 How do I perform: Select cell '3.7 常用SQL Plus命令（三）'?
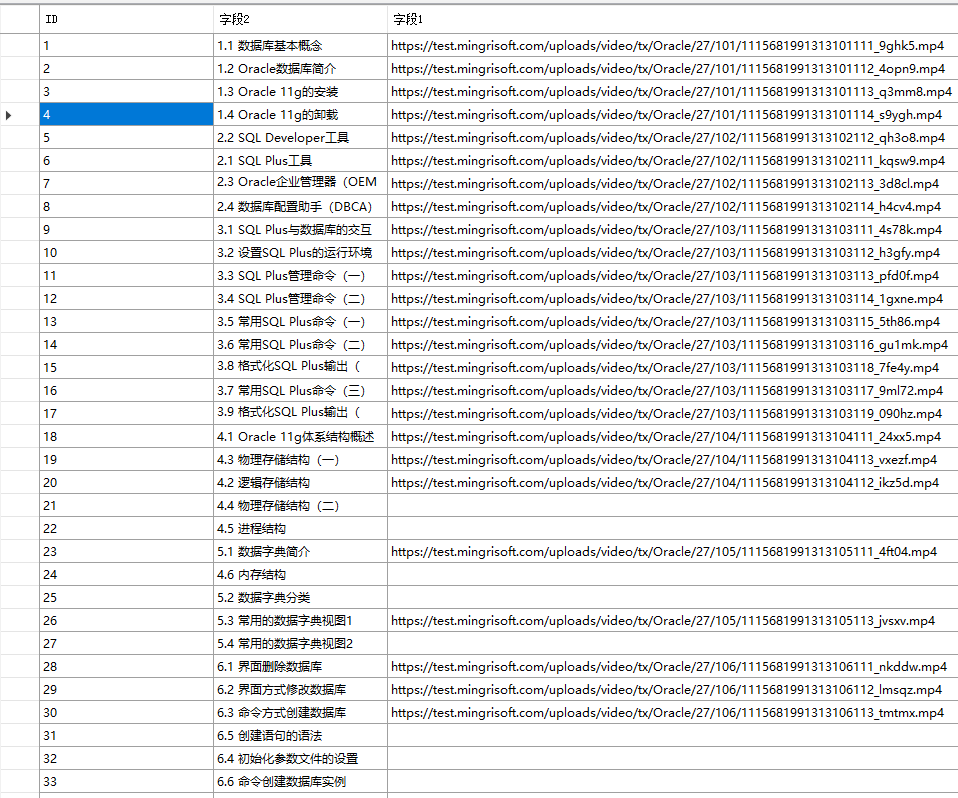[x=300, y=390]
